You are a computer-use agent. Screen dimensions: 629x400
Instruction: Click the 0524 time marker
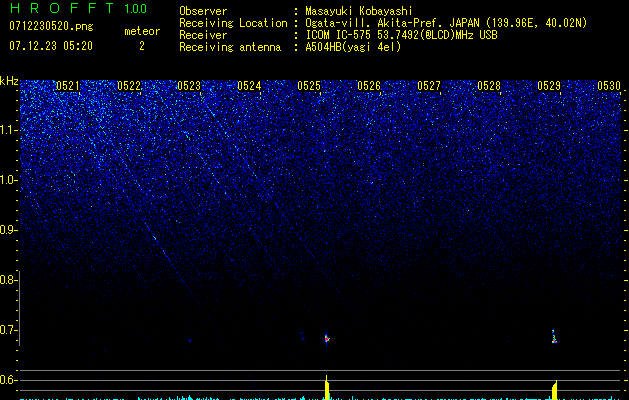(249, 86)
